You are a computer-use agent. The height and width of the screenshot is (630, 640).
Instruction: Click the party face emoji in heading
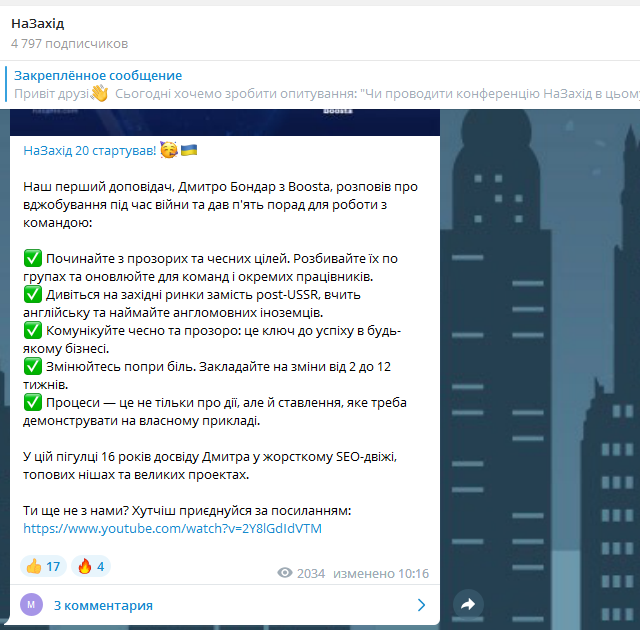[169, 150]
